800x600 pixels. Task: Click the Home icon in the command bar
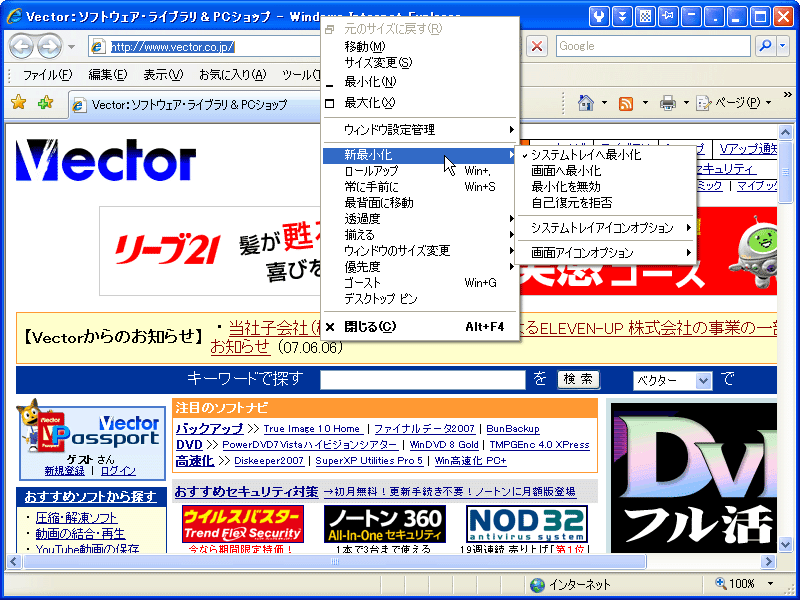click(586, 103)
